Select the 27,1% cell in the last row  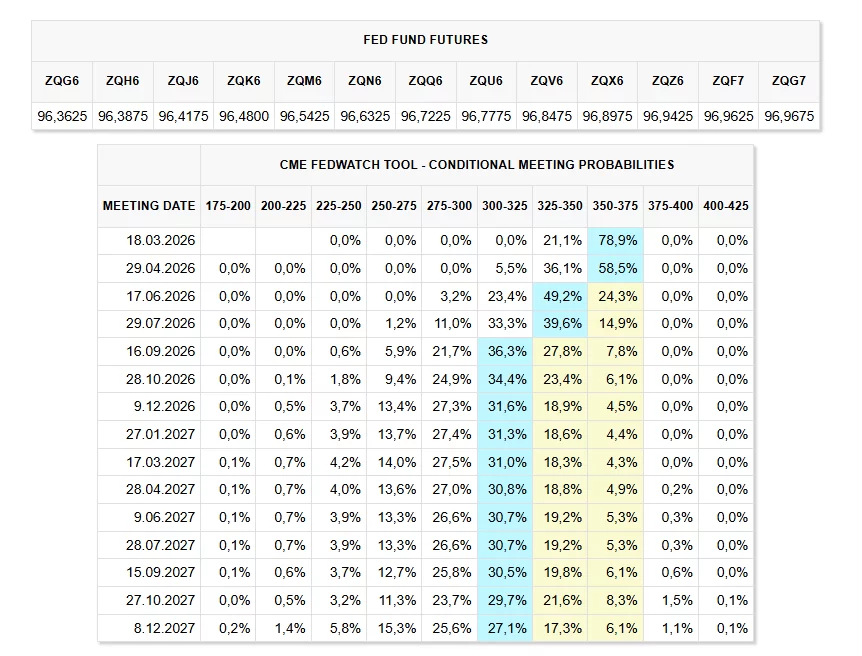(505, 628)
